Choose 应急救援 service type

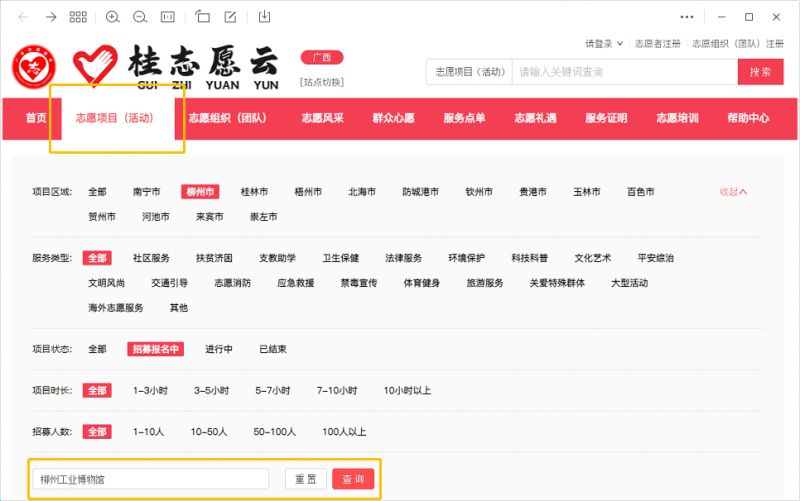[295, 283]
